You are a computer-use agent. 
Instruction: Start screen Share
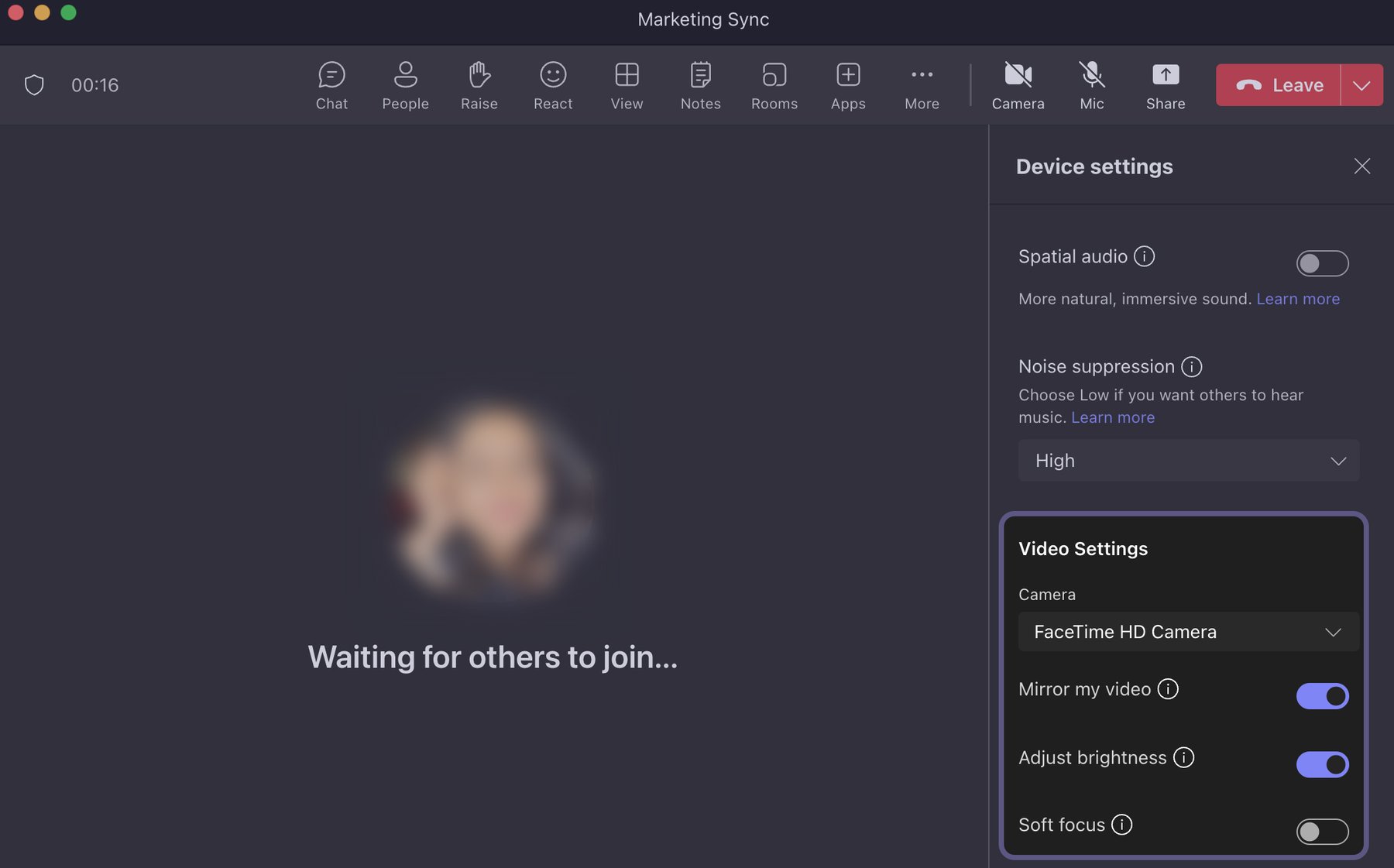[x=1165, y=84]
